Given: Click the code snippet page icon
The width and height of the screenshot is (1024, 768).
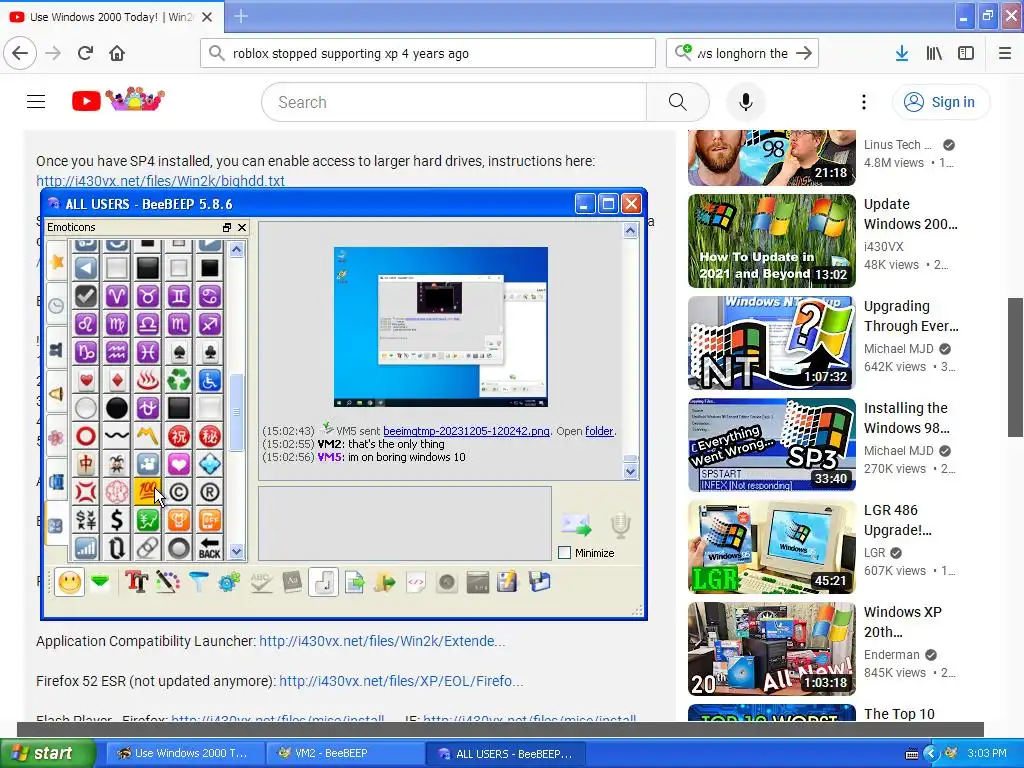Looking at the screenshot, I should tap(416, 582).
